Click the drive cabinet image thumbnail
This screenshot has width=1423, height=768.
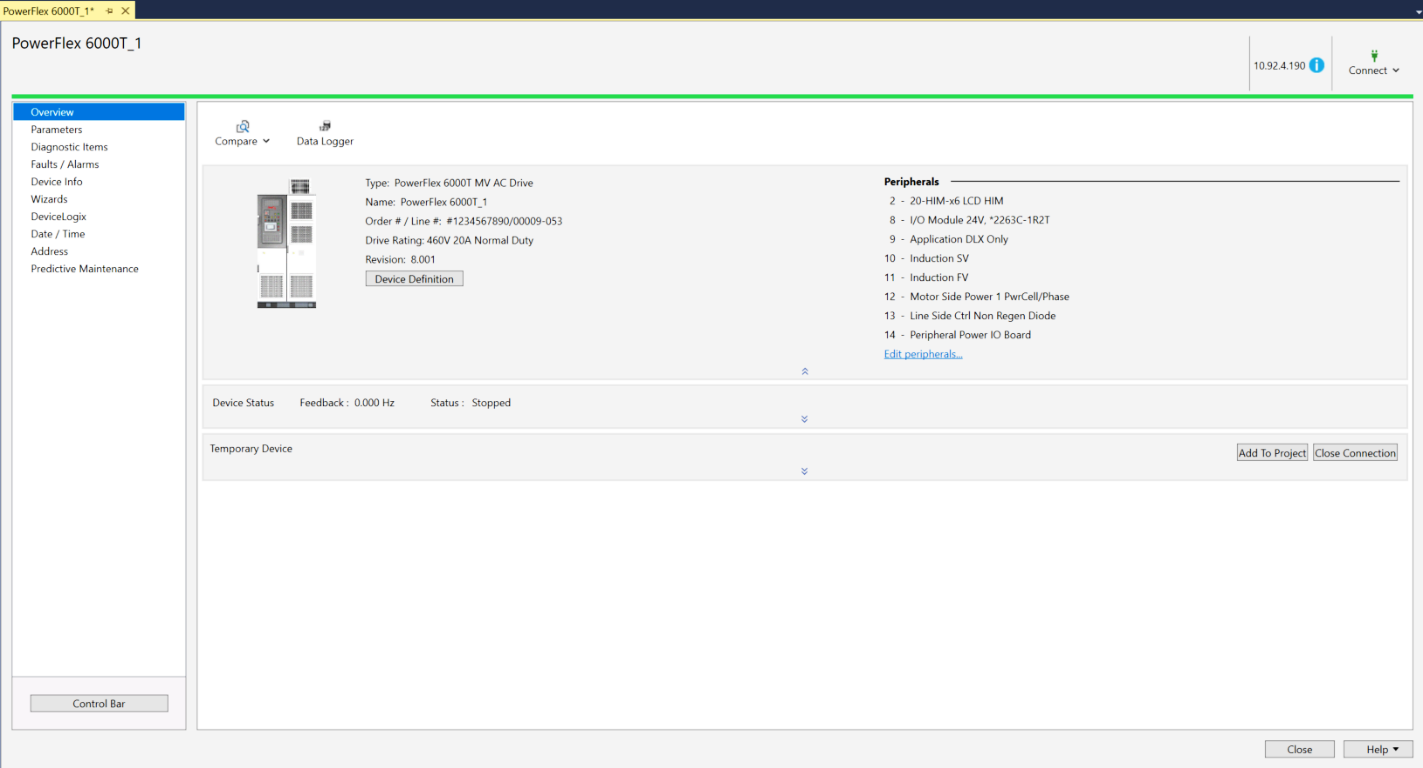[x=287, y=243]
